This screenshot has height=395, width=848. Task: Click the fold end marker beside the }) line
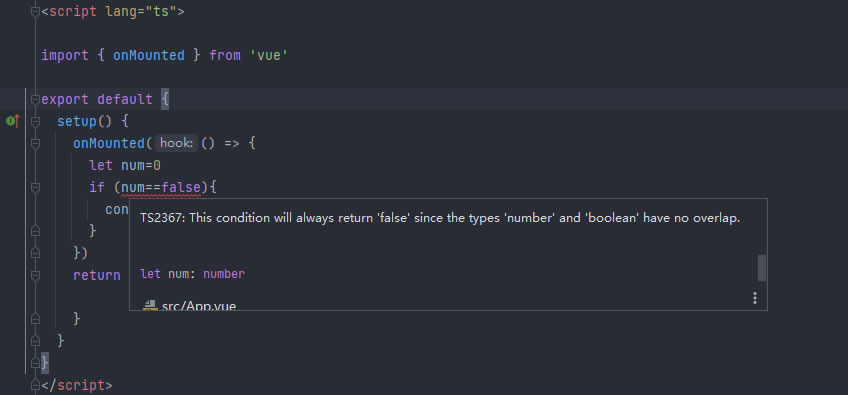[x=35, y=253]
